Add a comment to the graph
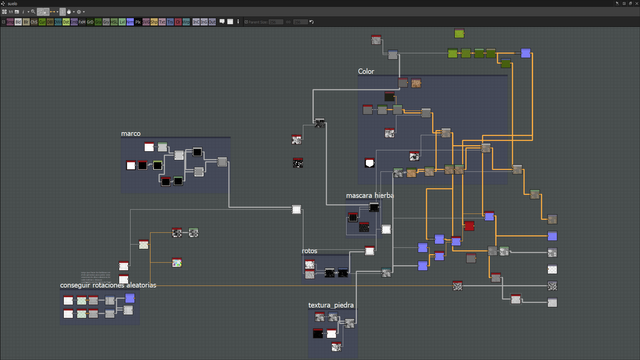Viewport: 640px width, 360px height. 222,22
